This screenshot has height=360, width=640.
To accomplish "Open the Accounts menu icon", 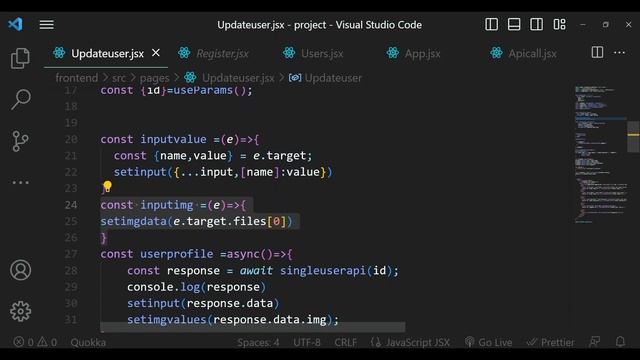I will (20, 270).
